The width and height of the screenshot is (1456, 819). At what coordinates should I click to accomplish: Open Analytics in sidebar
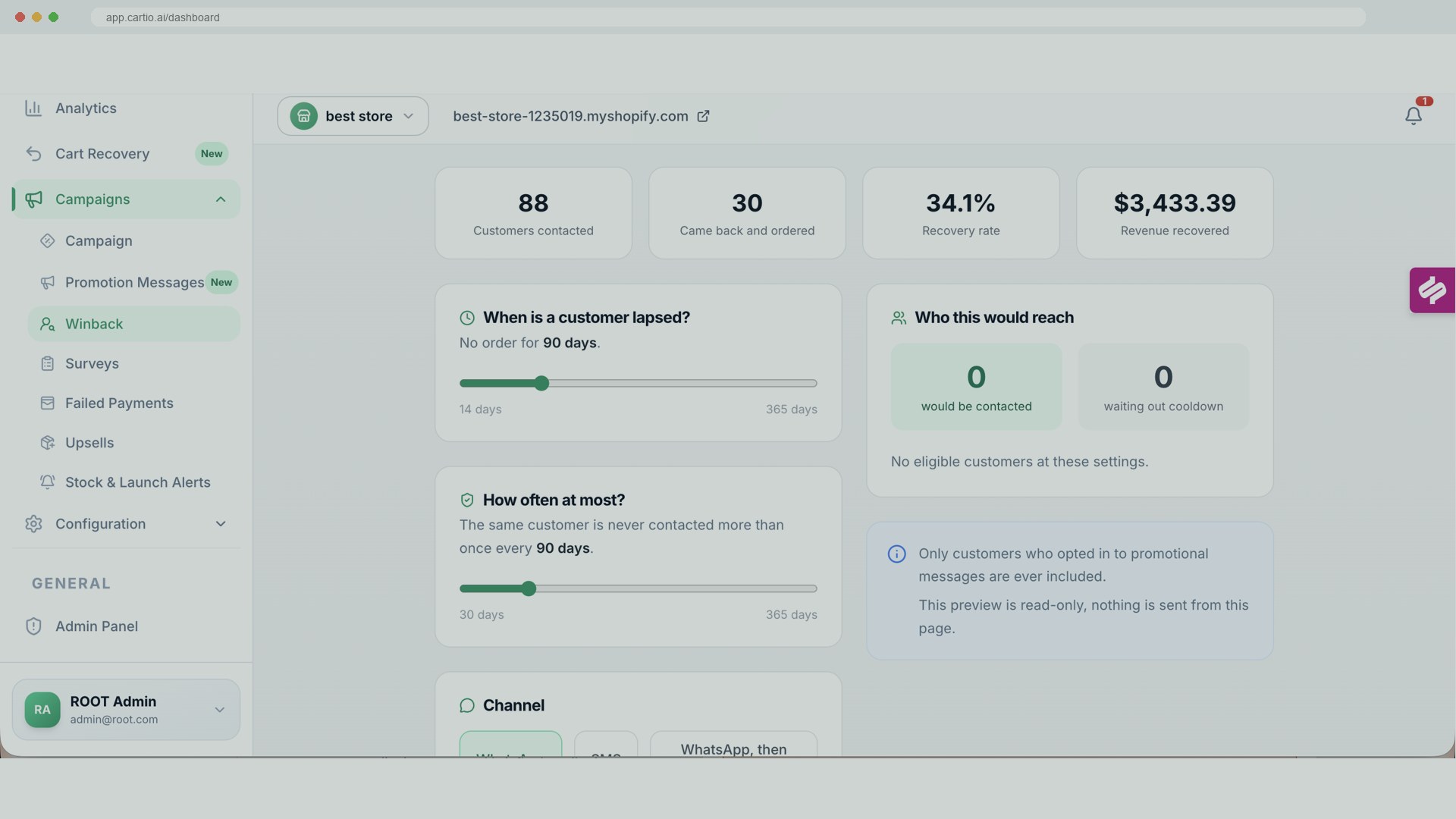click(x=126, y=108)
